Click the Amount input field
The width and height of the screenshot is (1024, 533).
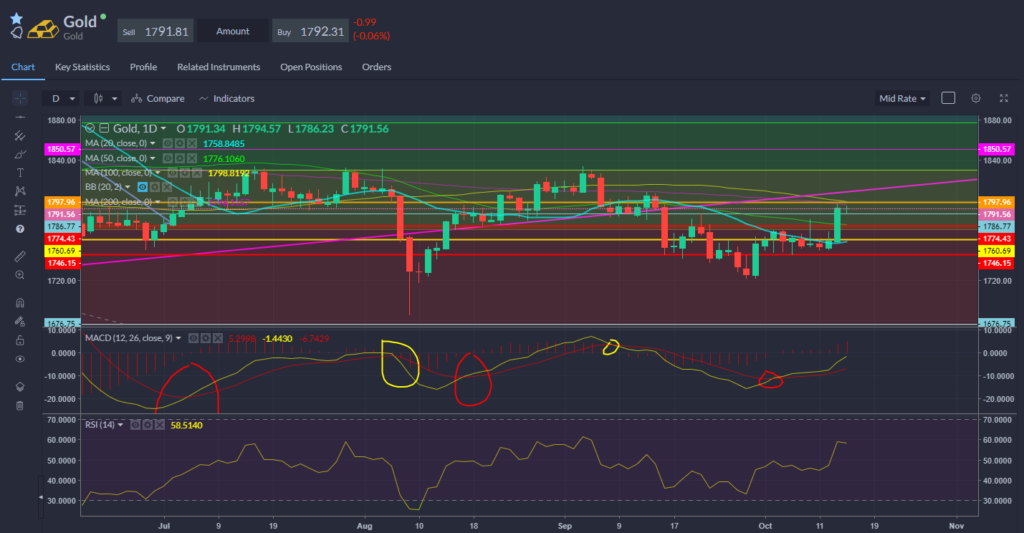[x=233, y=31]
